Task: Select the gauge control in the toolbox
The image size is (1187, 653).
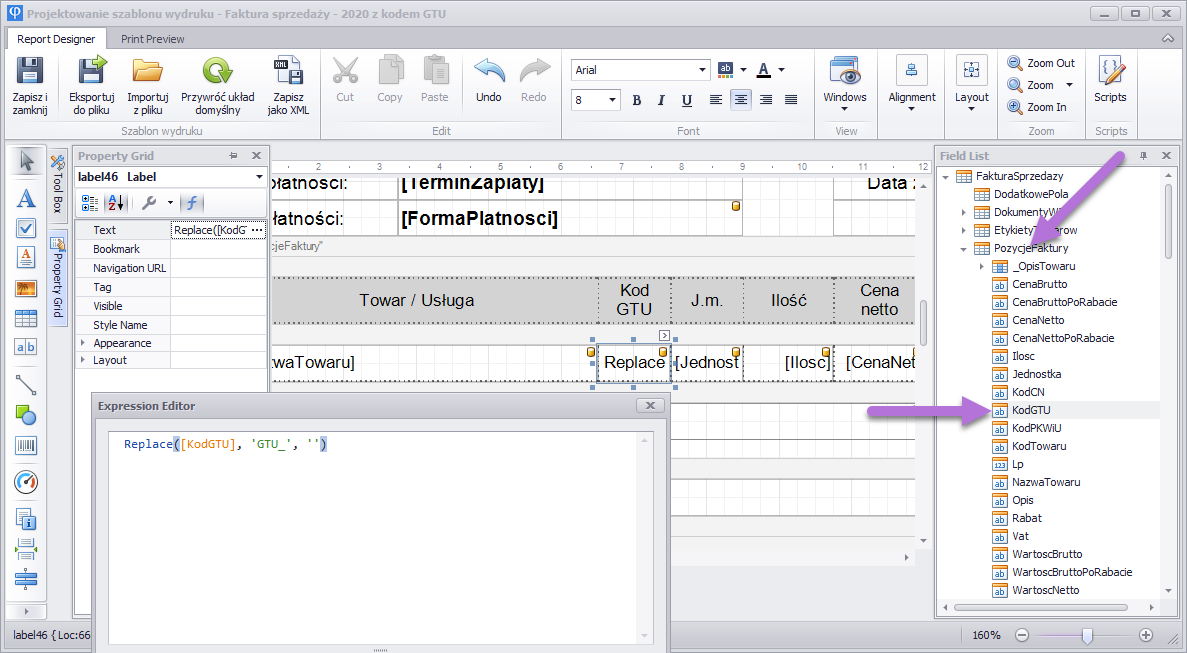Action: [26, 483]
